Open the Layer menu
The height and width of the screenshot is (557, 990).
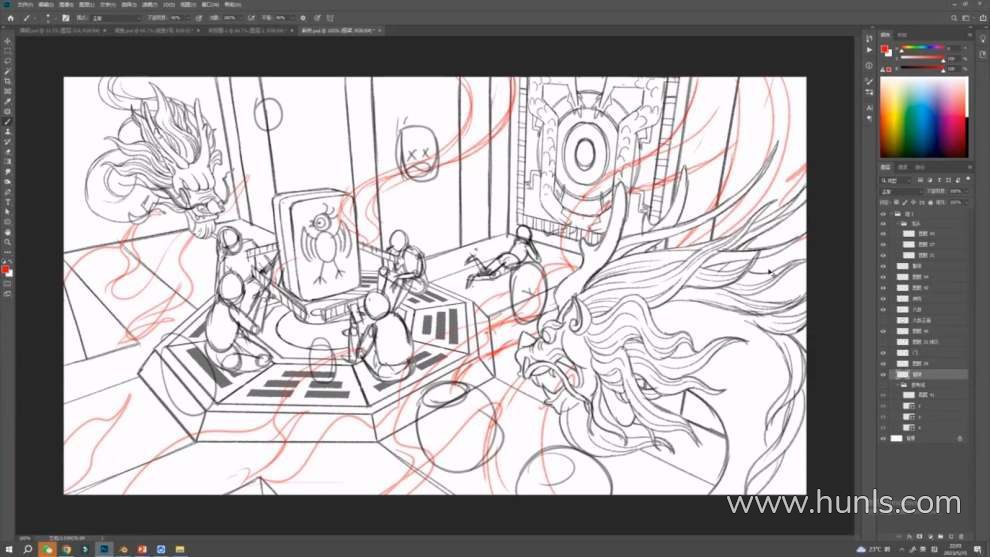click(86, 4)
